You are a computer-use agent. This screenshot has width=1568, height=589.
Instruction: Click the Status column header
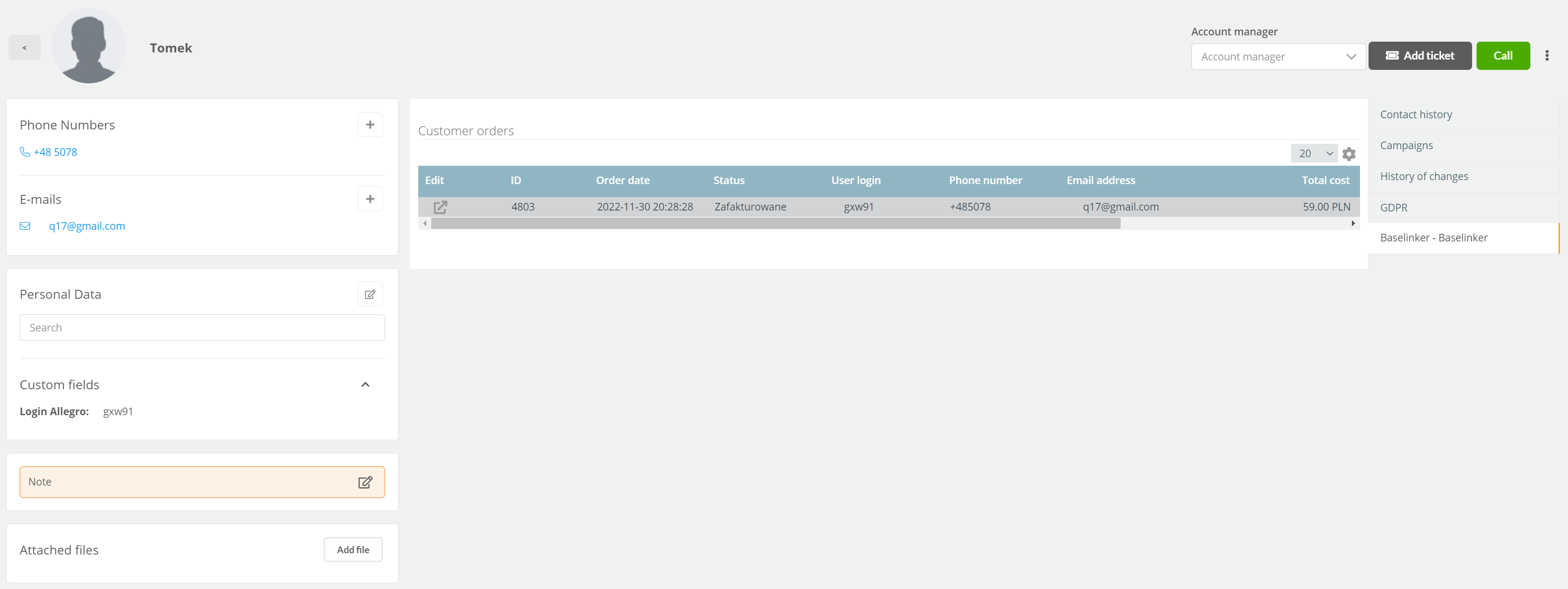click(728, 181)
